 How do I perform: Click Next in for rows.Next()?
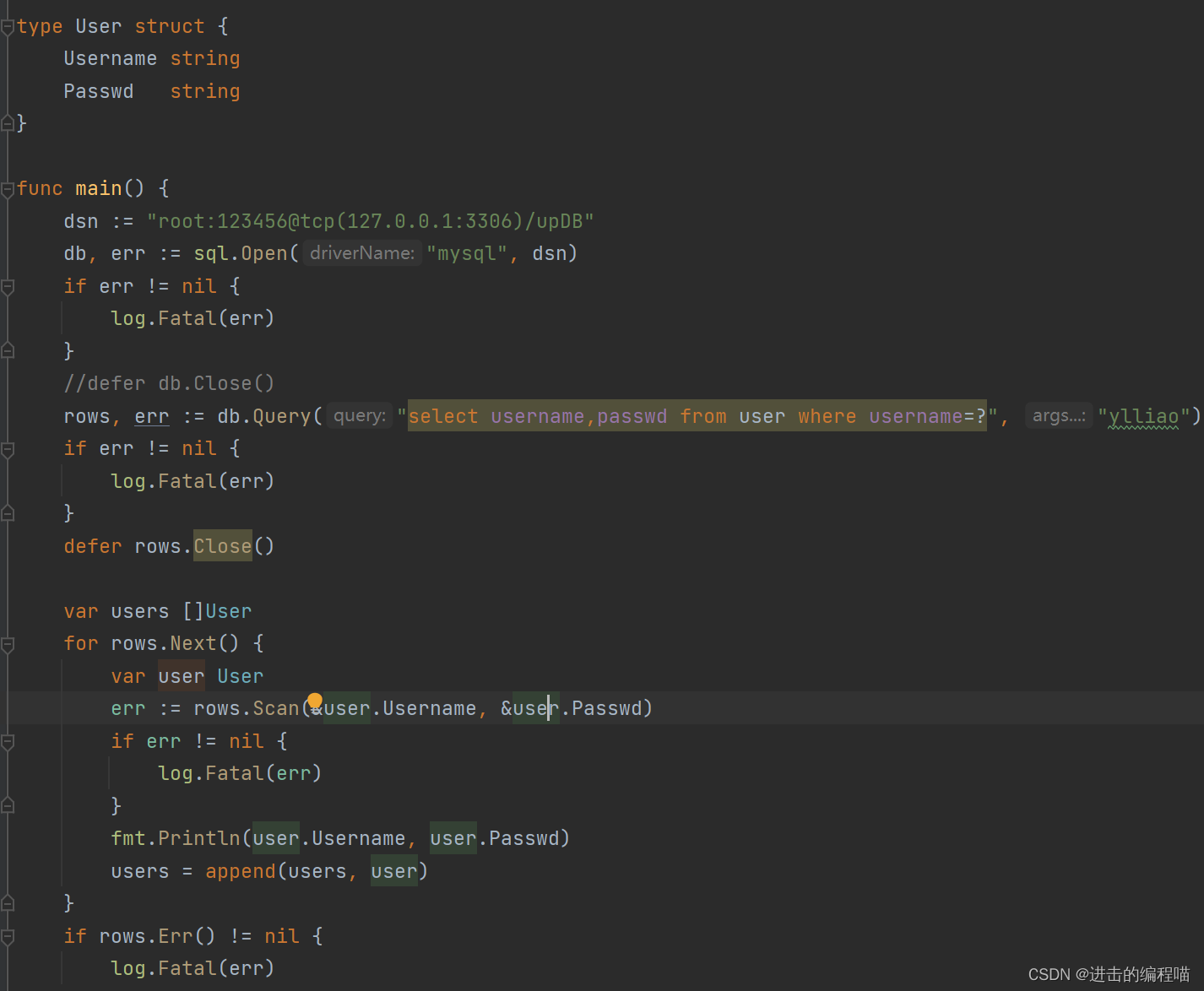click(193, 643)
